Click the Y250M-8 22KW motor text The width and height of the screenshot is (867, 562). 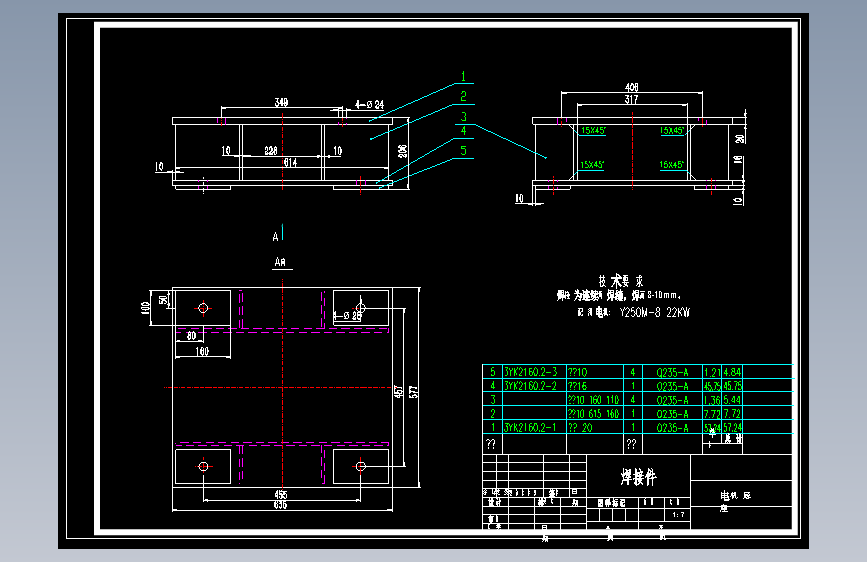tap(655, 313)
